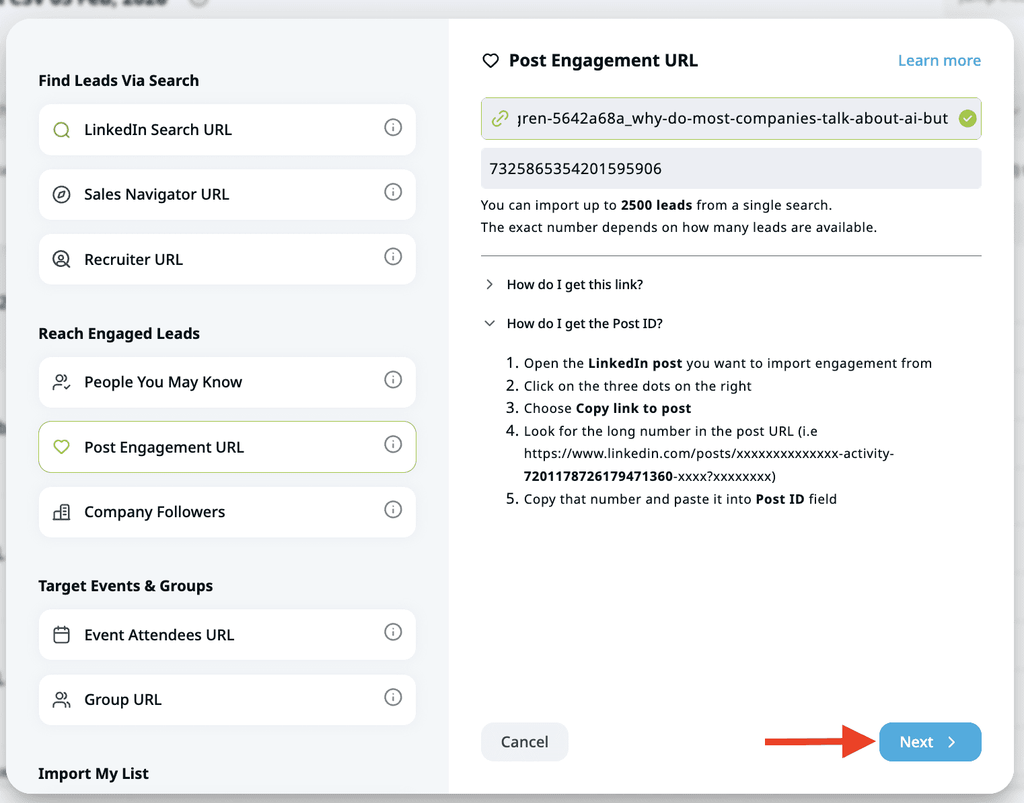The width and height of the screenshot is (1024, 803).
Task: Open info for Company Followers
Action: (392, 509)
